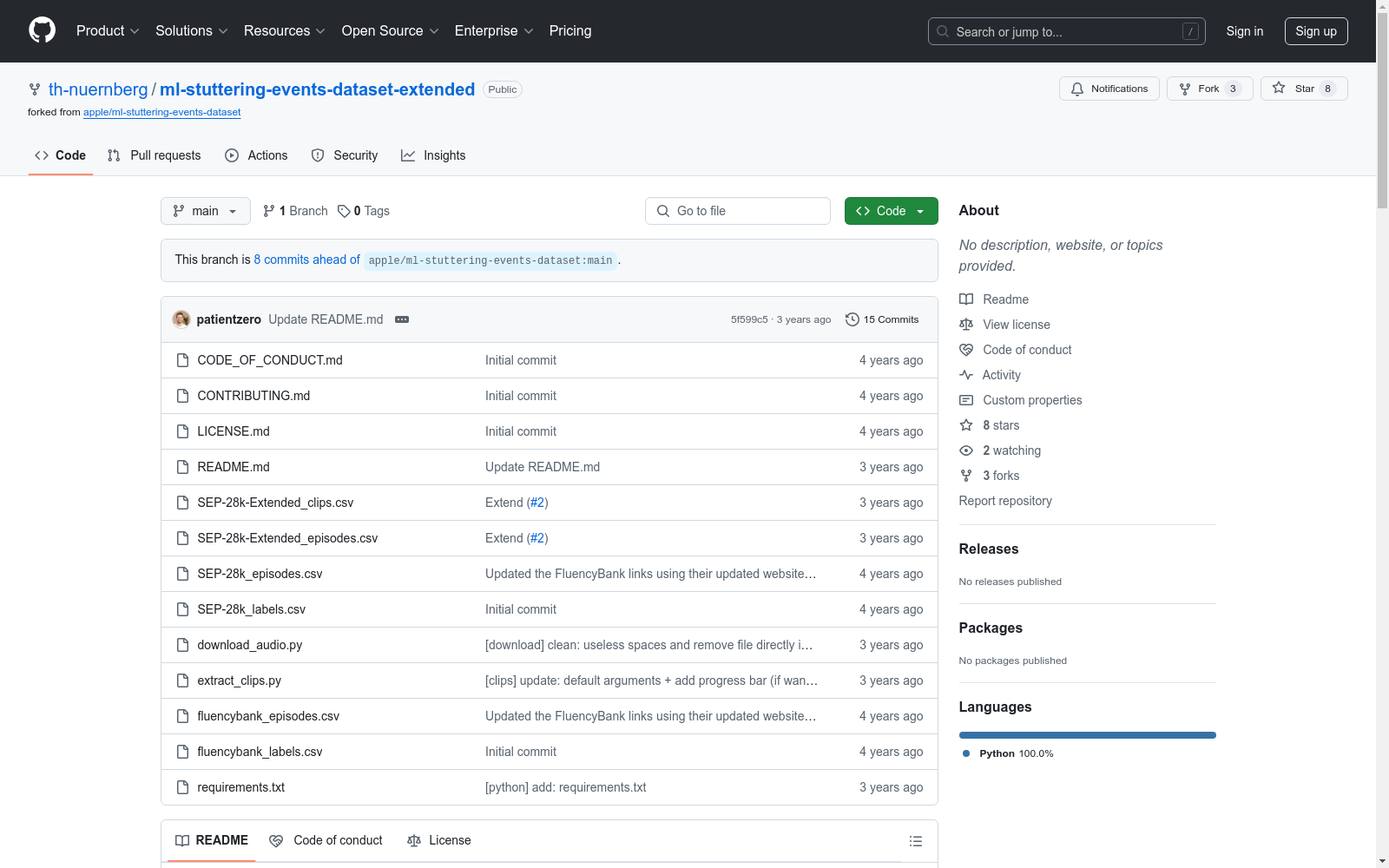
Task: Fork the repository using Fork button
Action: [1209, 89]
